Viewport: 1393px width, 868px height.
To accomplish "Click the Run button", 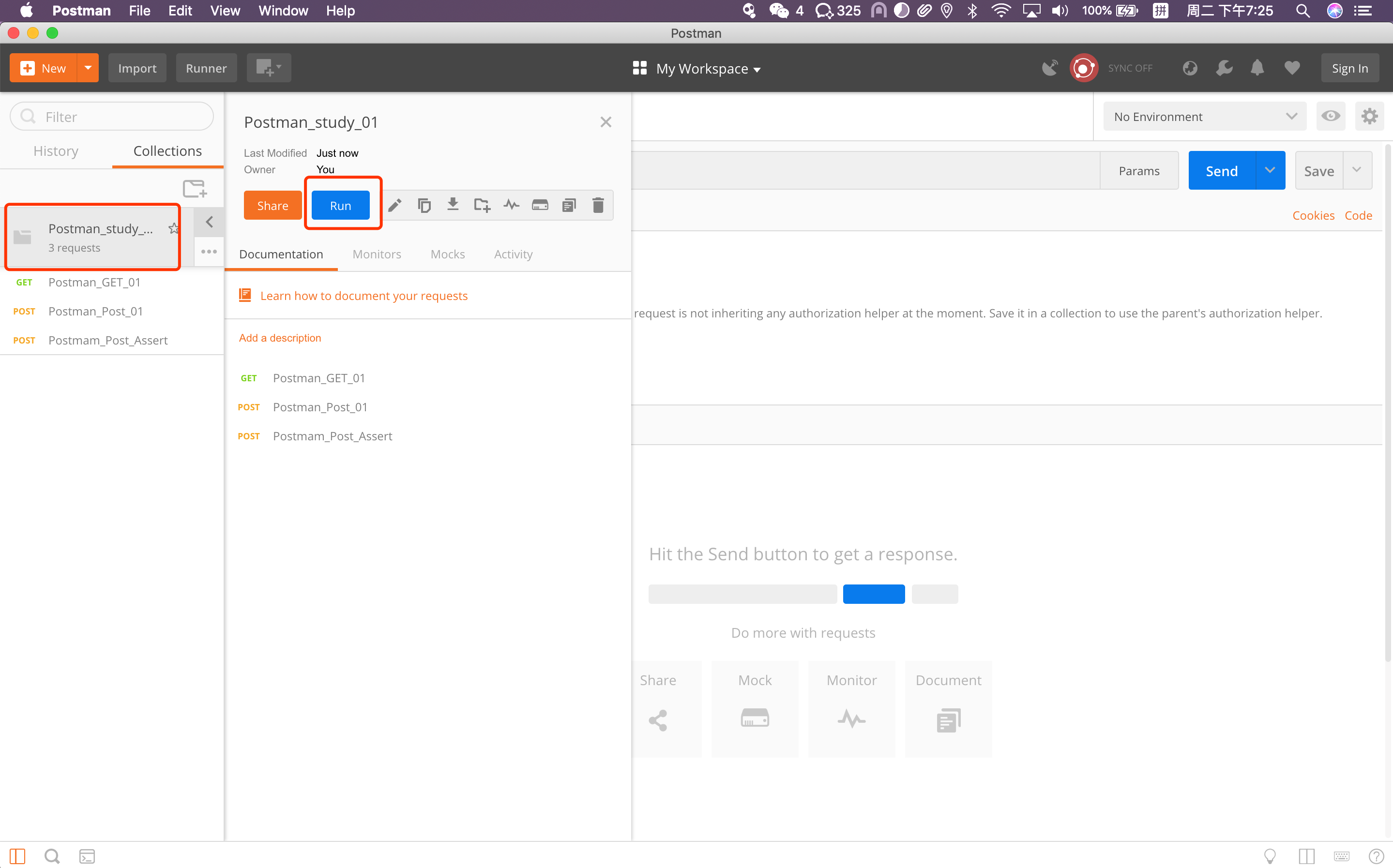I will tap(340, 206).
